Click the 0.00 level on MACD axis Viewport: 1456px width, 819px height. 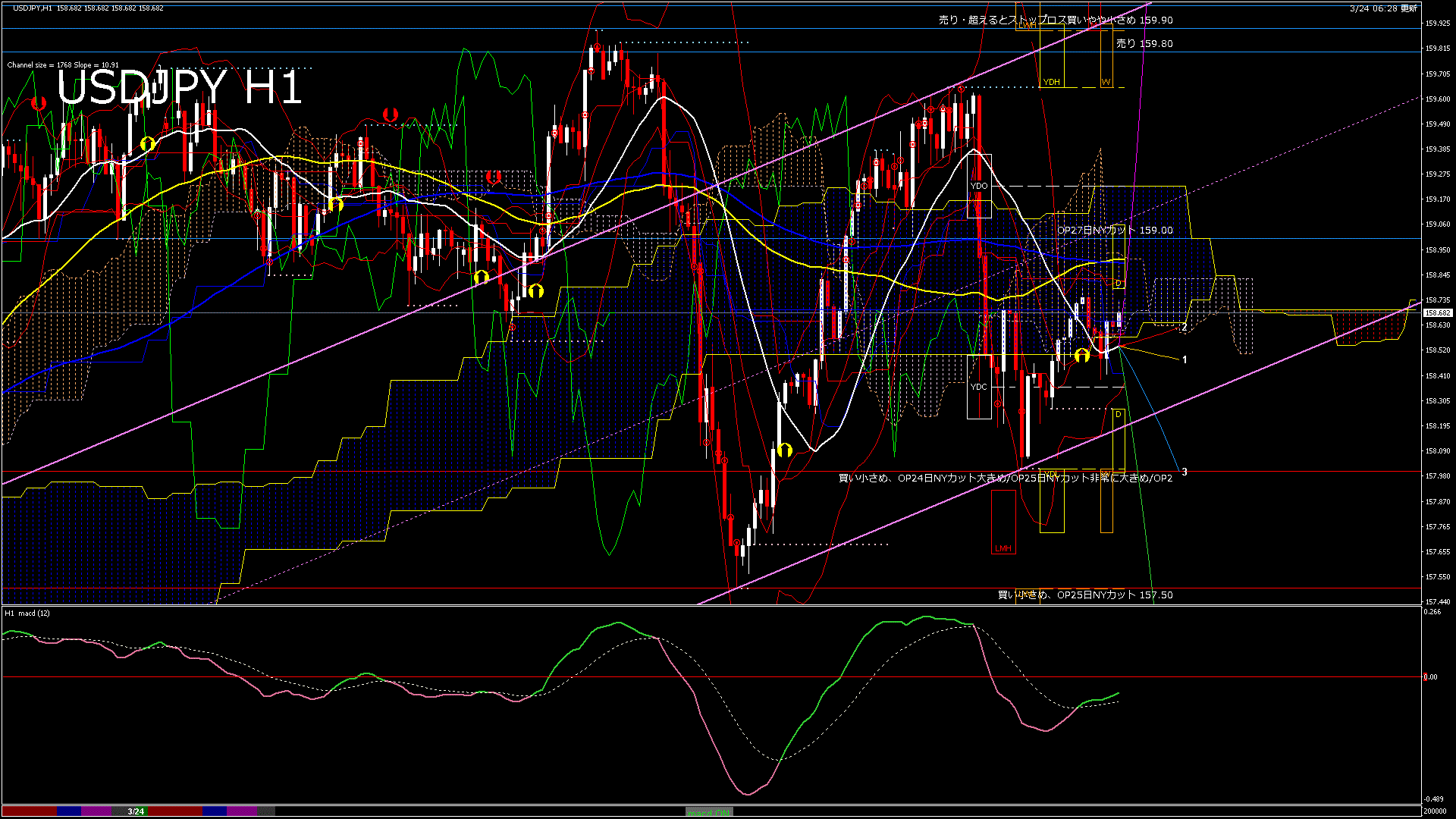[x=1430, y=677]
